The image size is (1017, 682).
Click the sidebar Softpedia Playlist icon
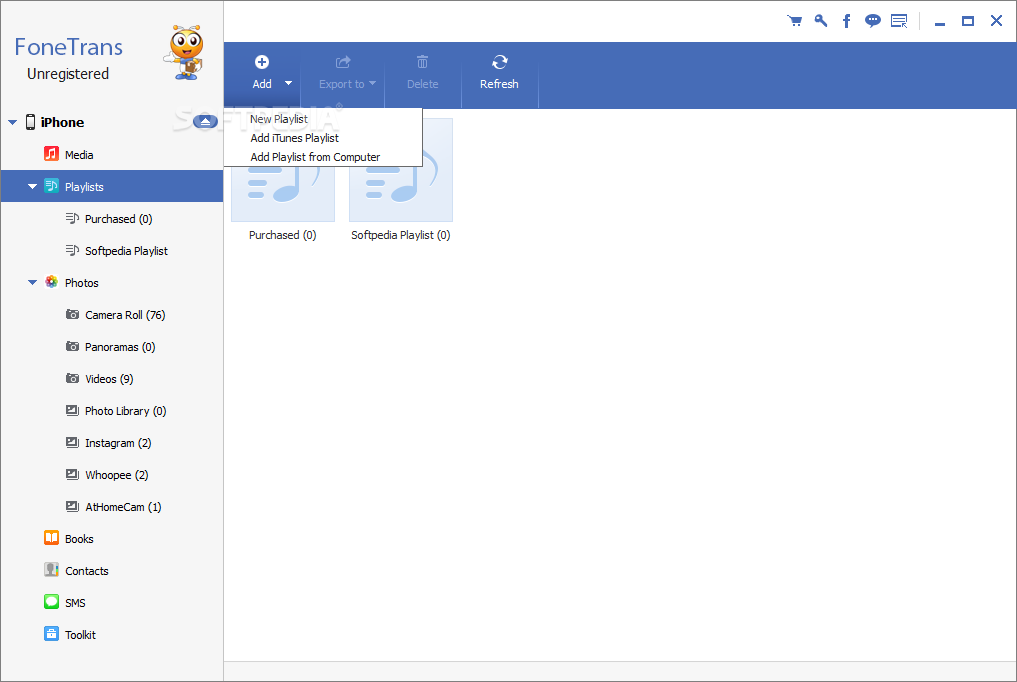(73, 250)
